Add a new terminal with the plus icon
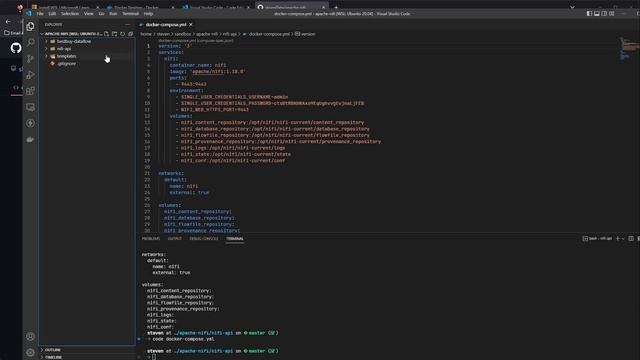 [618, 239]
